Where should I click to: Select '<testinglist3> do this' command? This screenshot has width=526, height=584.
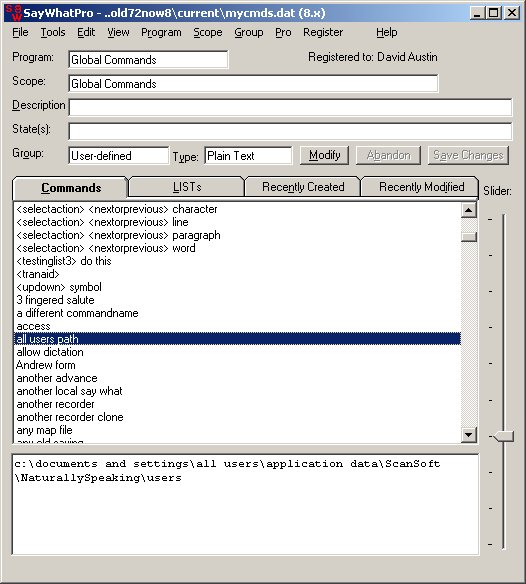tap(237, 261)
